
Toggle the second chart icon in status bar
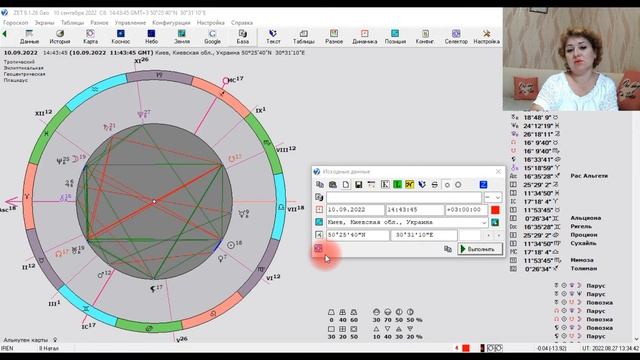[x=498, y=348]
